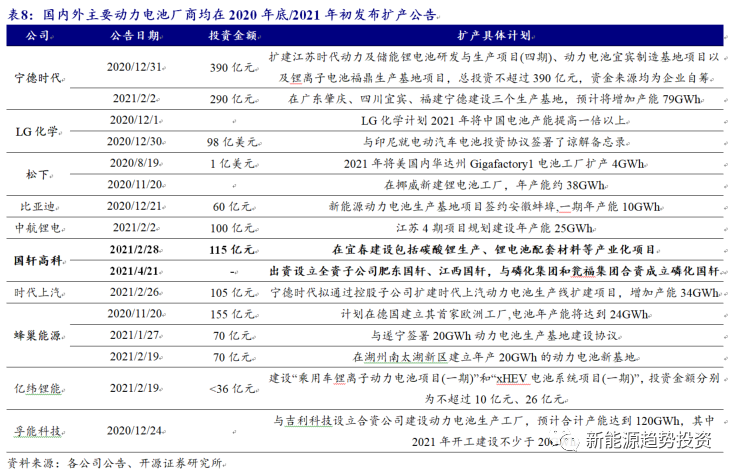
Task: Select the company cell 时代上汽
Action: click(x=38, y=293)
